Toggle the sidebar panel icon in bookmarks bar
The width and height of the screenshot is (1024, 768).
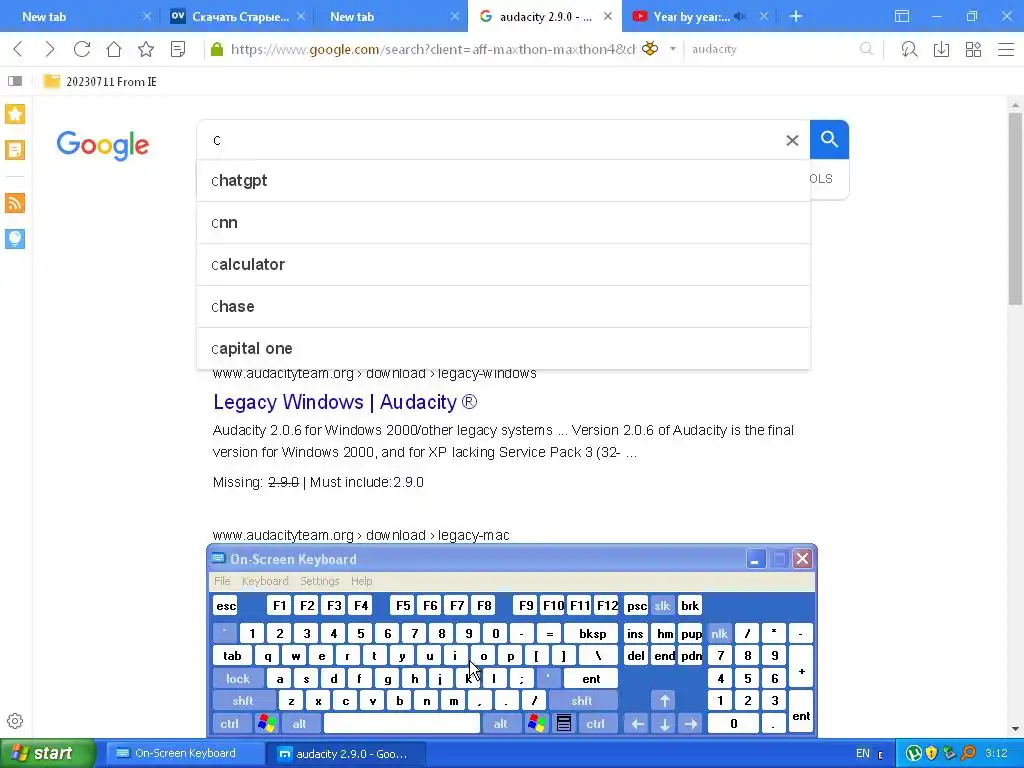coord(15,81)
